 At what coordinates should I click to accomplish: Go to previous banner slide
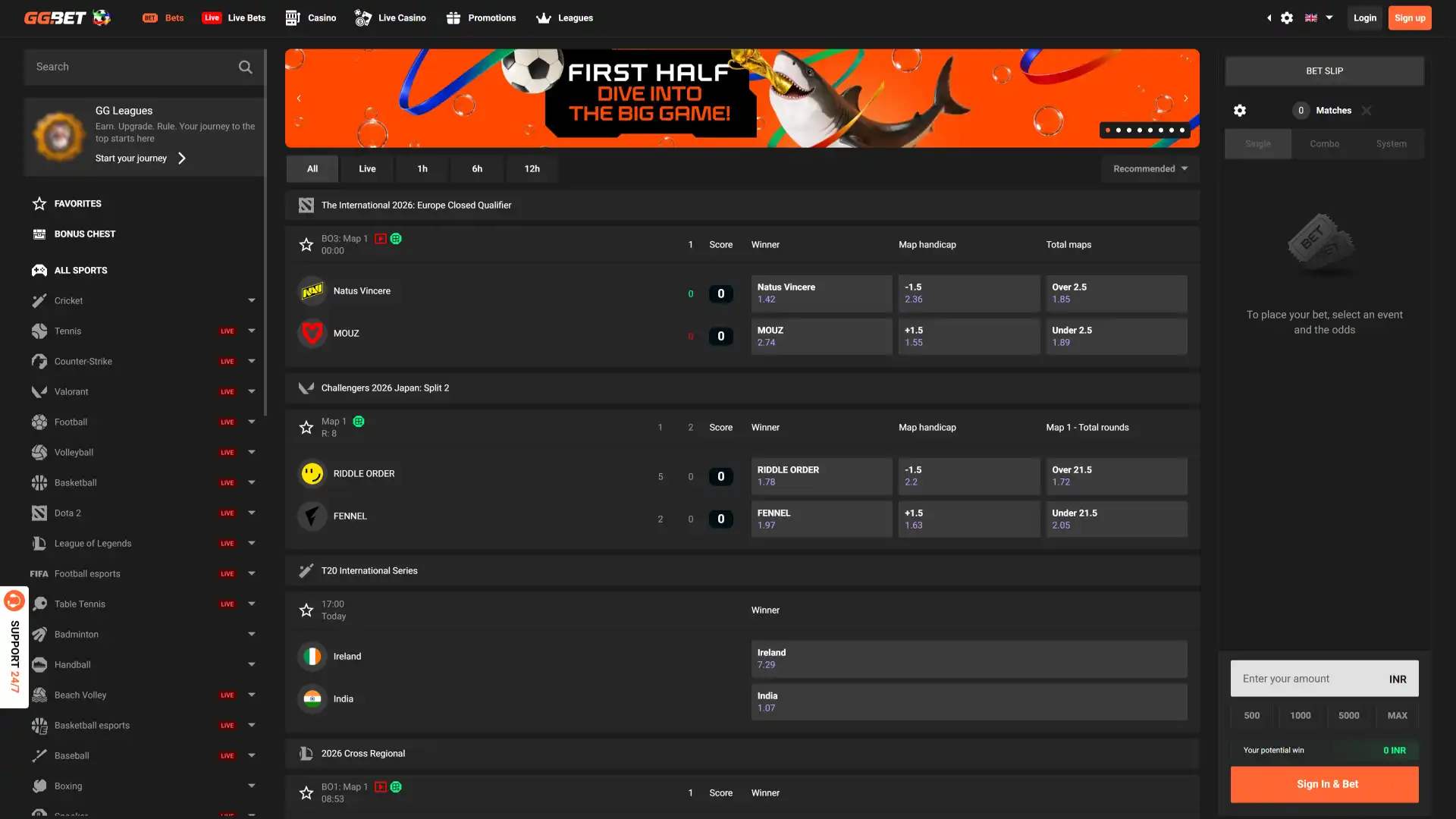[x=299, y=99]
